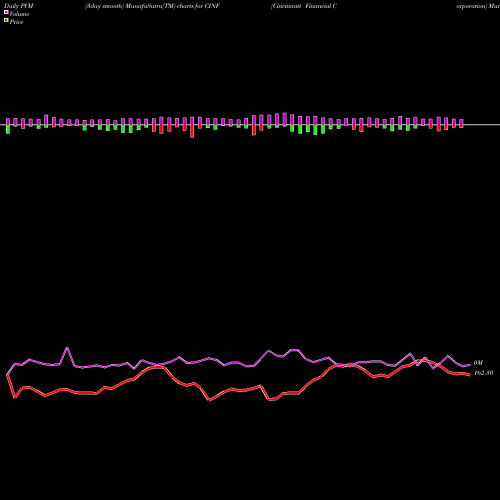Select the Volume legend label
The image size is (500, 500).
(19, 14)
